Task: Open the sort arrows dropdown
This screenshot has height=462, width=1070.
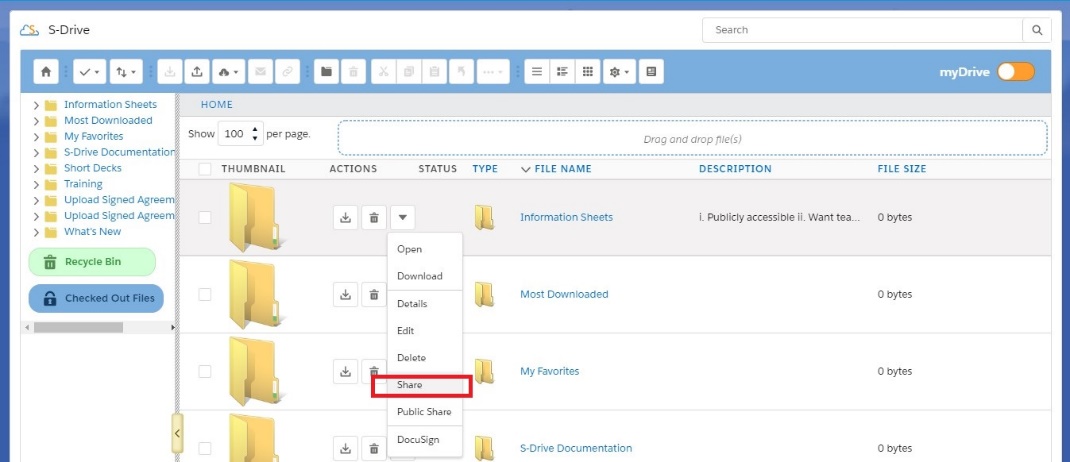Action: click(126, 72)
